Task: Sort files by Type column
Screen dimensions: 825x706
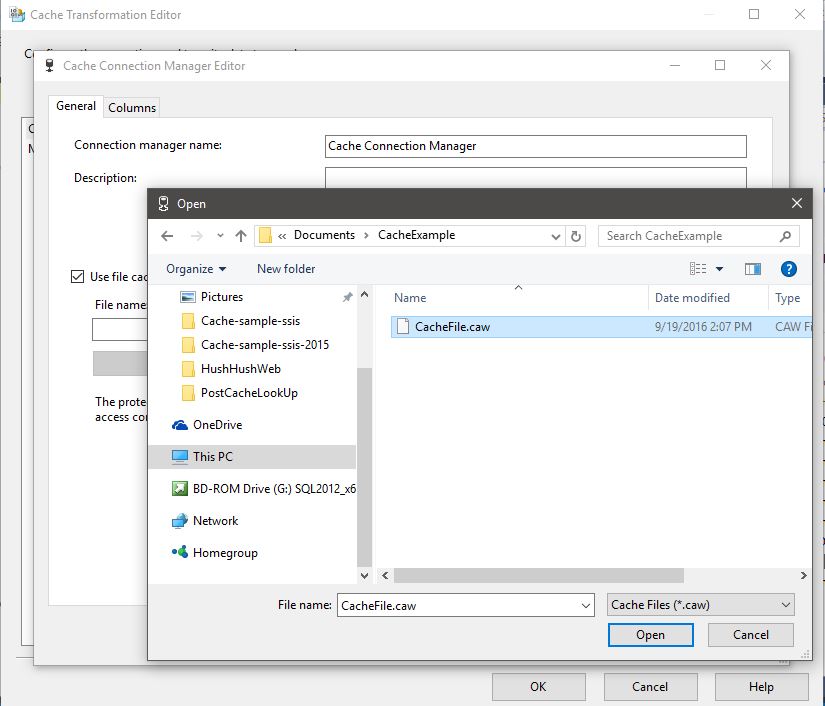Action: click(x=790, y=298)
